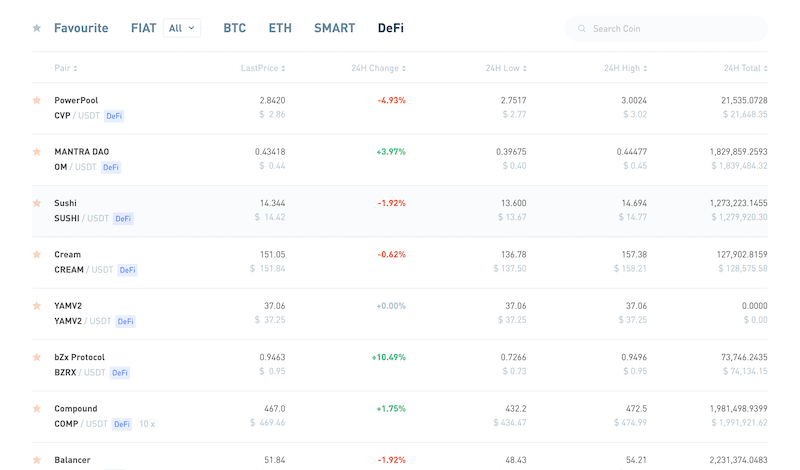The height and width of the screenshot is (470, 800).
Task: Click the magnifier icon in the search box
Action: [x=582, y=29]
